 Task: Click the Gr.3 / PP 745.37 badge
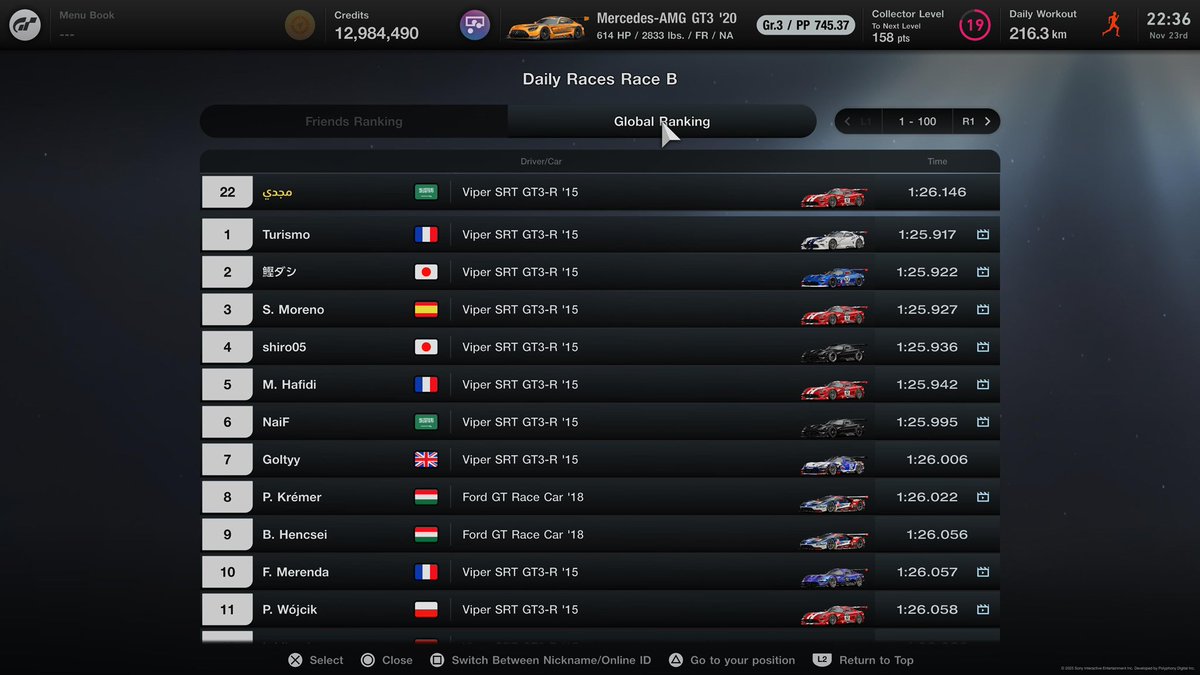(x=805, y=25)
